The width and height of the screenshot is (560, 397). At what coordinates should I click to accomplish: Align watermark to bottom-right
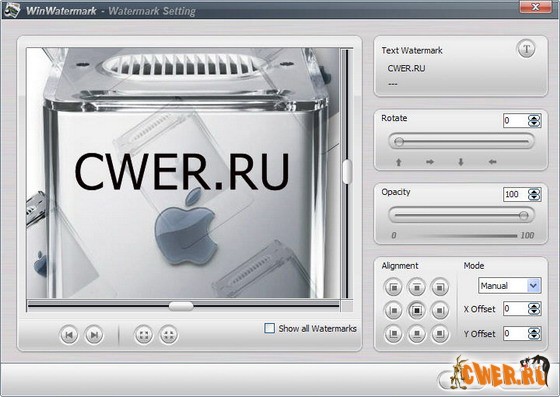point(440,333)
